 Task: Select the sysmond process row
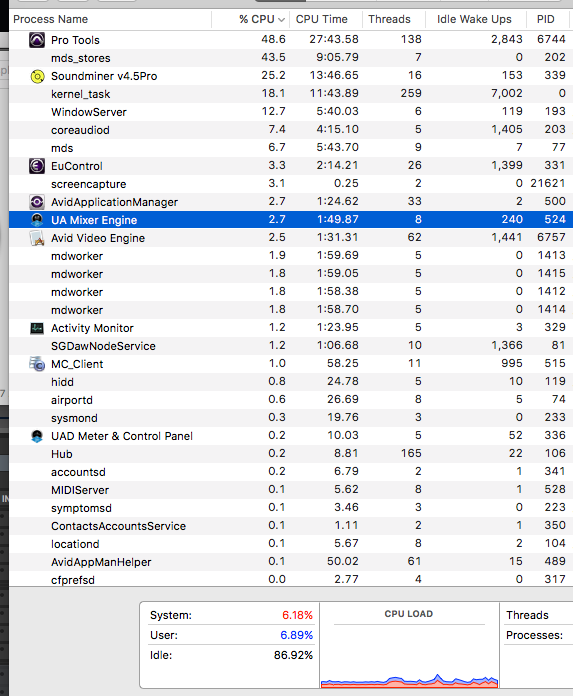pos(291,418)
